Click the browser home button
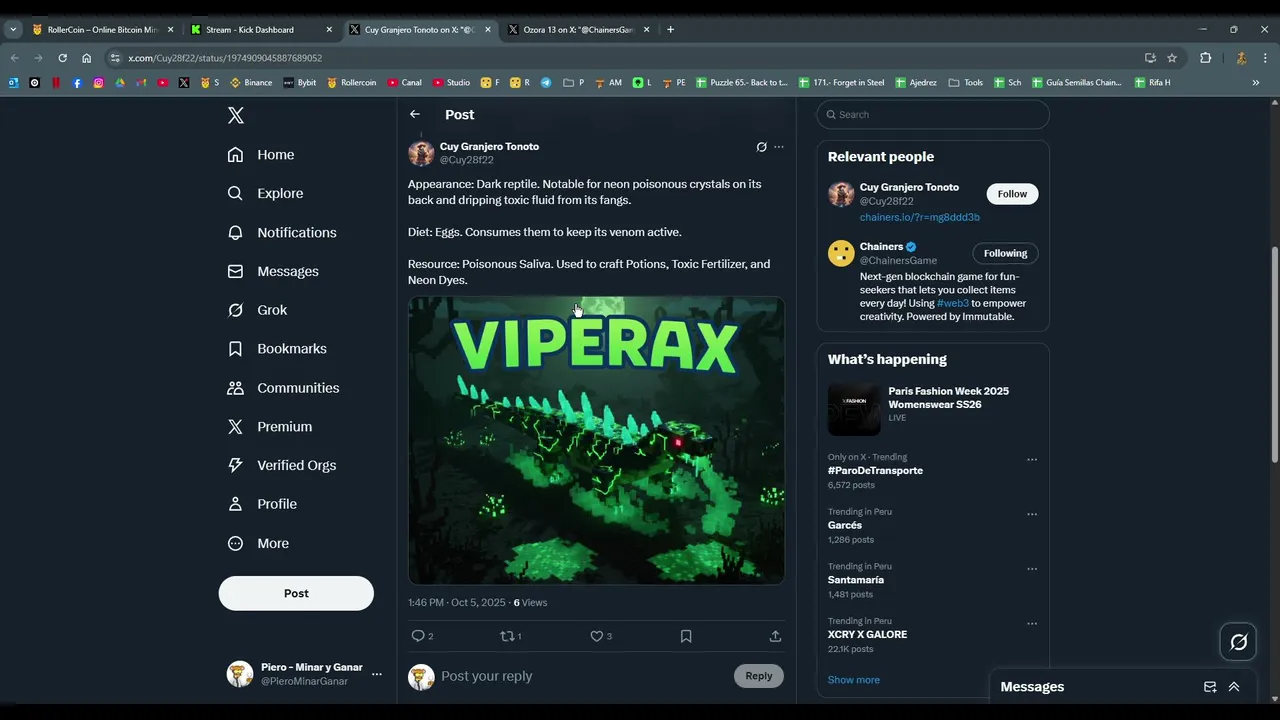Viewport: 1280px width, 720px height. (86, 58)
